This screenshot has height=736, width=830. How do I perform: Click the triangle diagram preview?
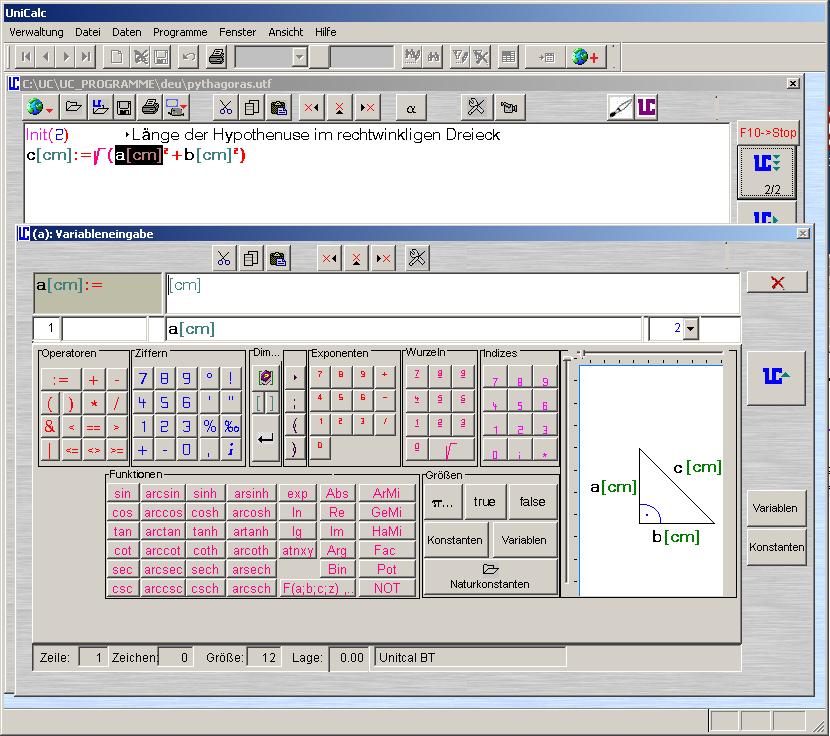[x=652, y=481]
